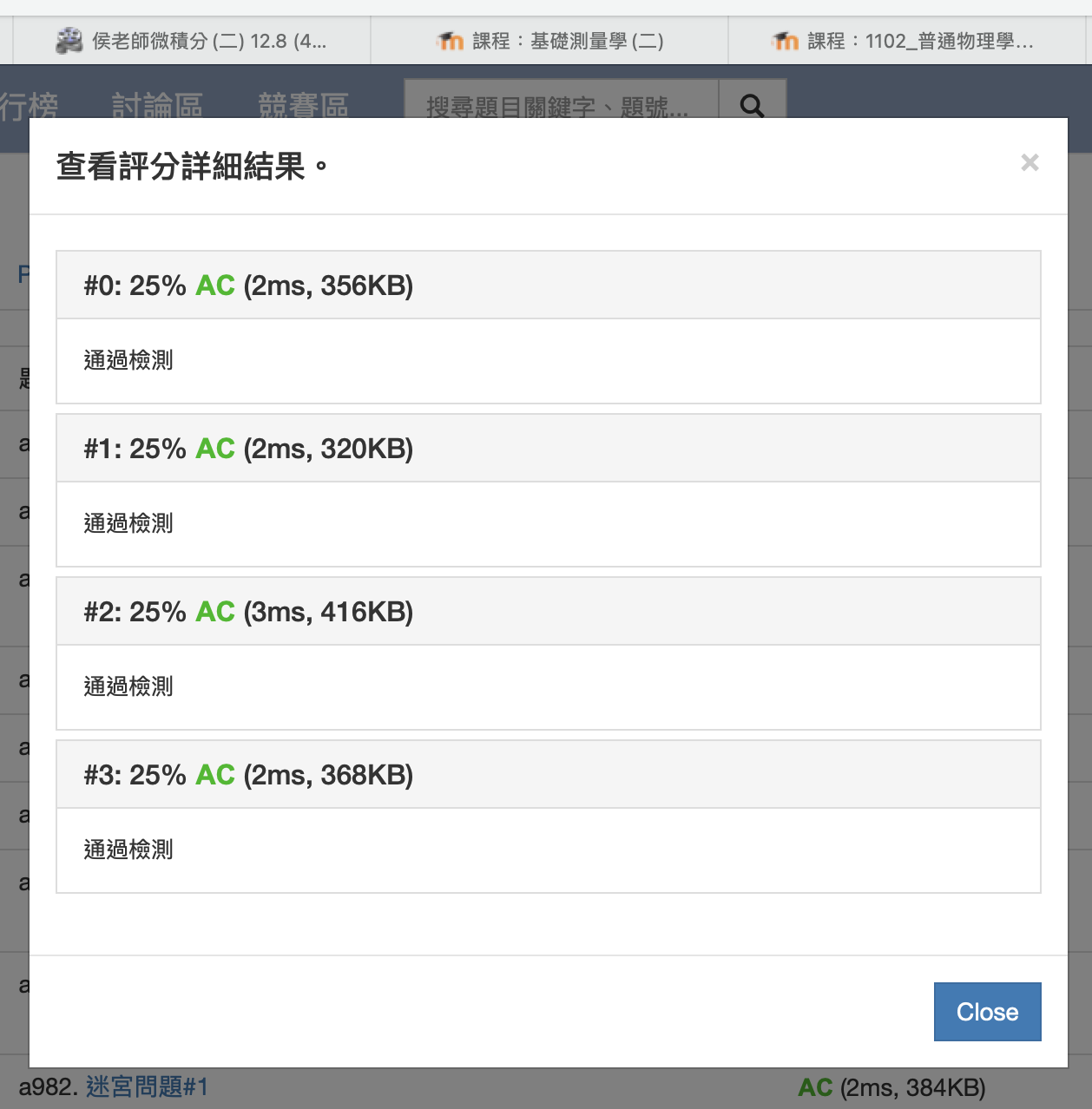Focus the 搜尋題目關鍵字 search field

click(561, 106)
